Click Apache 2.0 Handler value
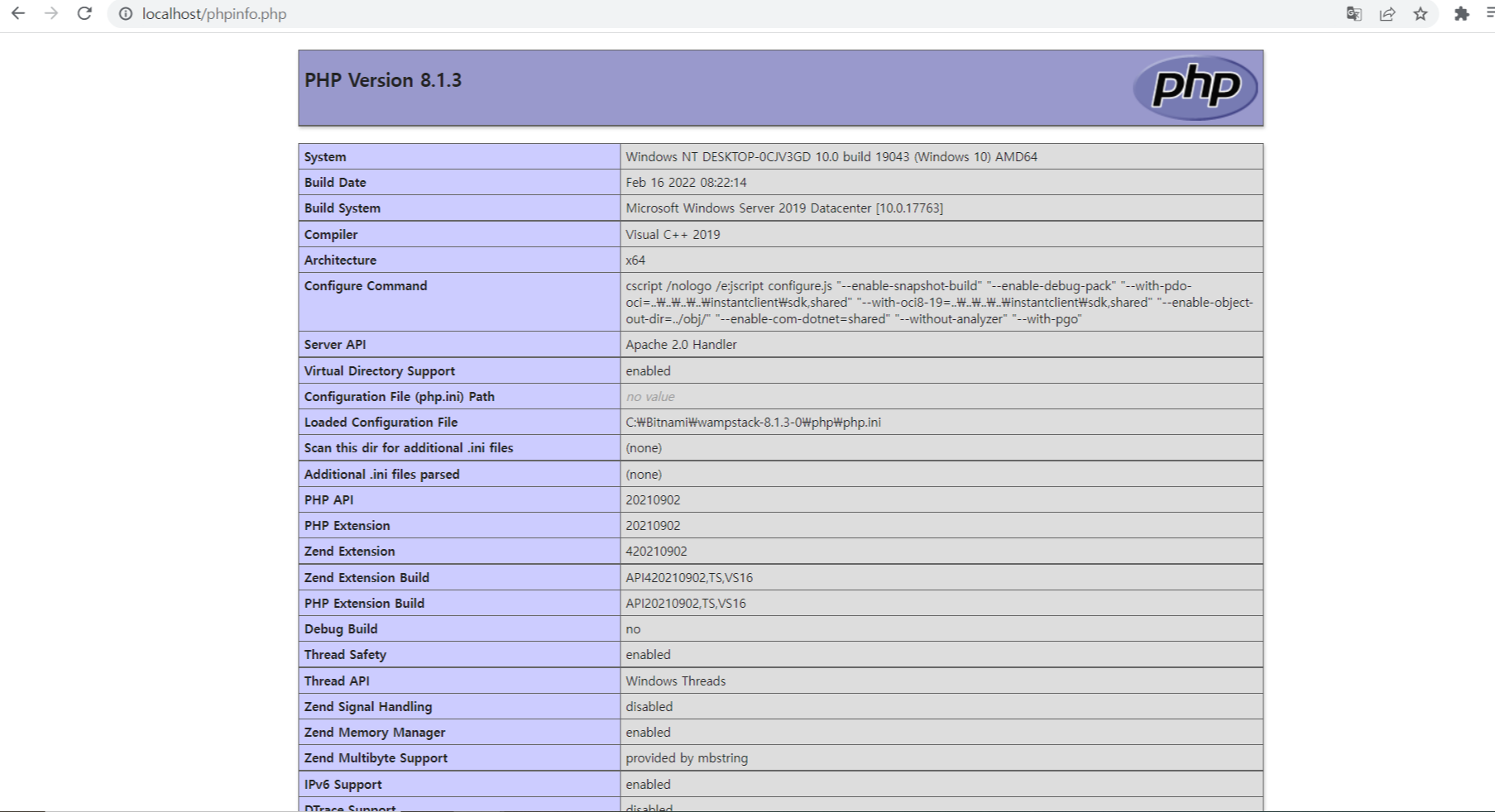The width and height of the screenshot is (1495, 812). point(681,345)
